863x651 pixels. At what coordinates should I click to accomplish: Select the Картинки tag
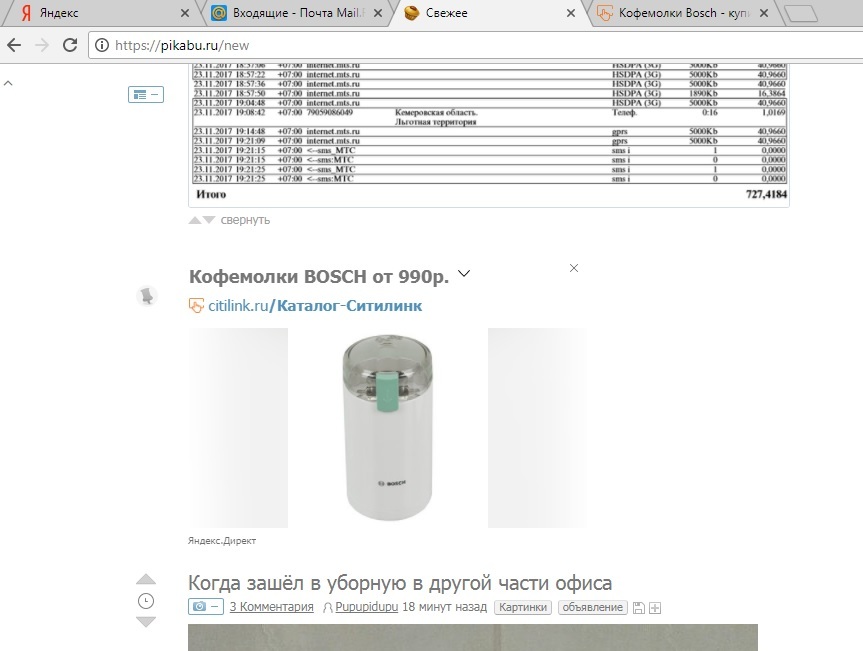point(523,607)
